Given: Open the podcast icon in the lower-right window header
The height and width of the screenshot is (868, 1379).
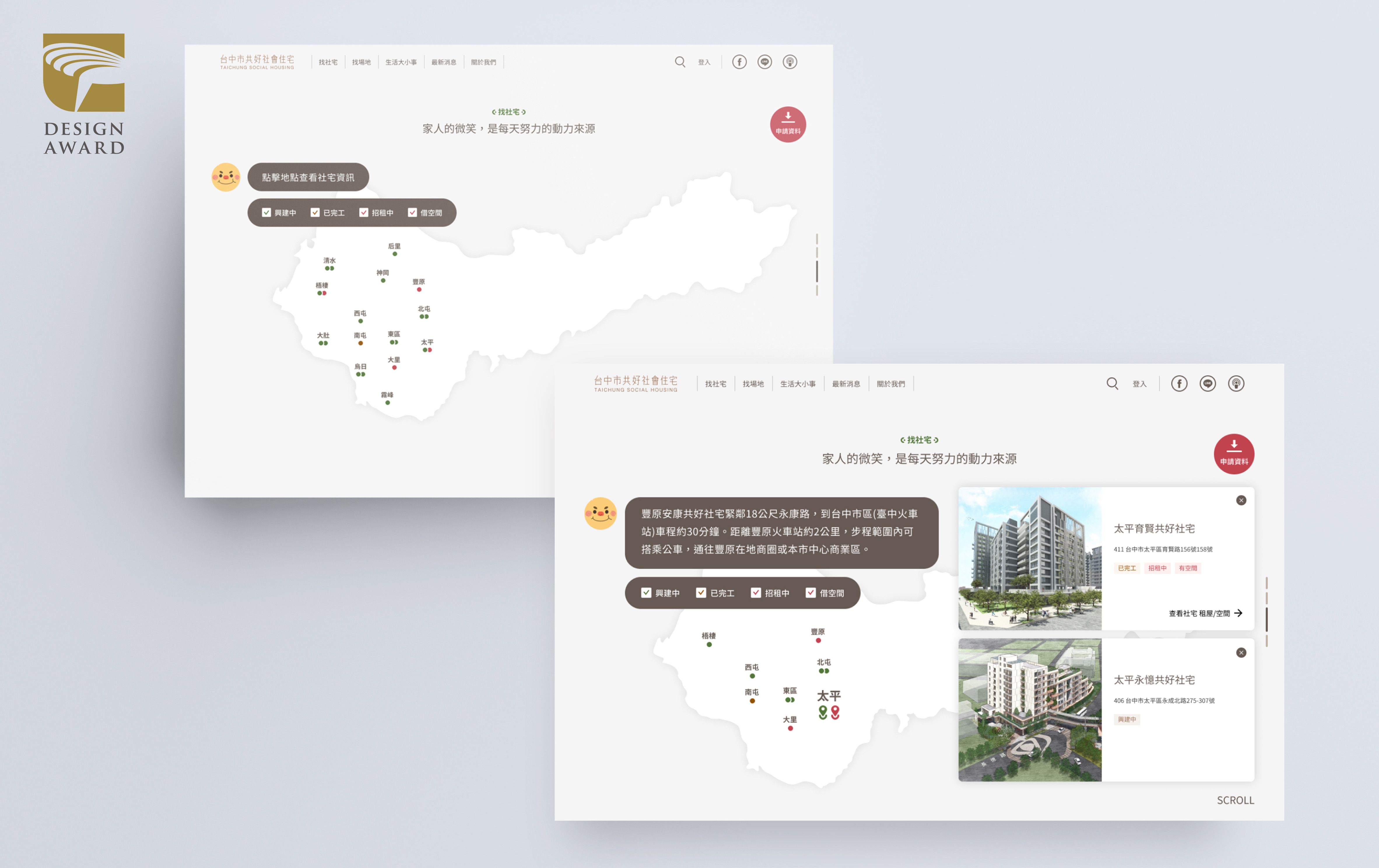Looking at the screenshot, I should pyautogui.click(x=1236, y=384).
